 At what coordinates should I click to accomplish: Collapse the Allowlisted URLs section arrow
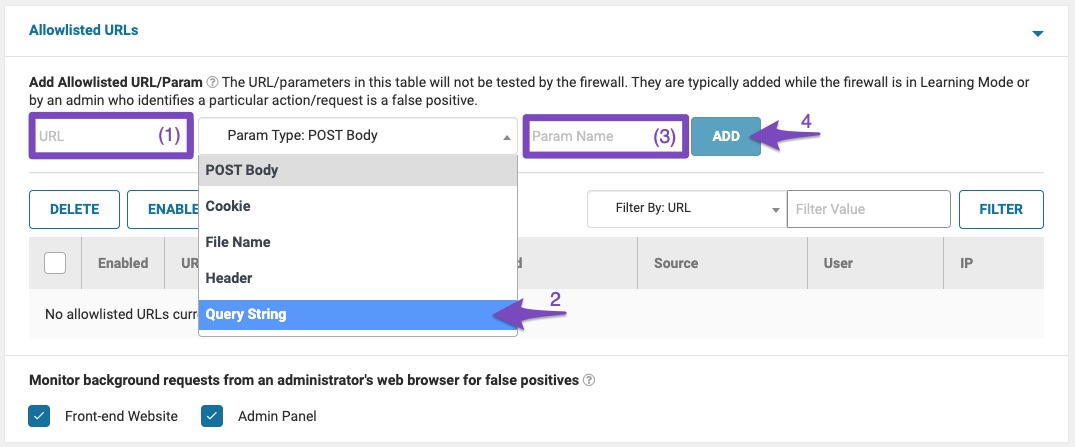(1037, 33)
